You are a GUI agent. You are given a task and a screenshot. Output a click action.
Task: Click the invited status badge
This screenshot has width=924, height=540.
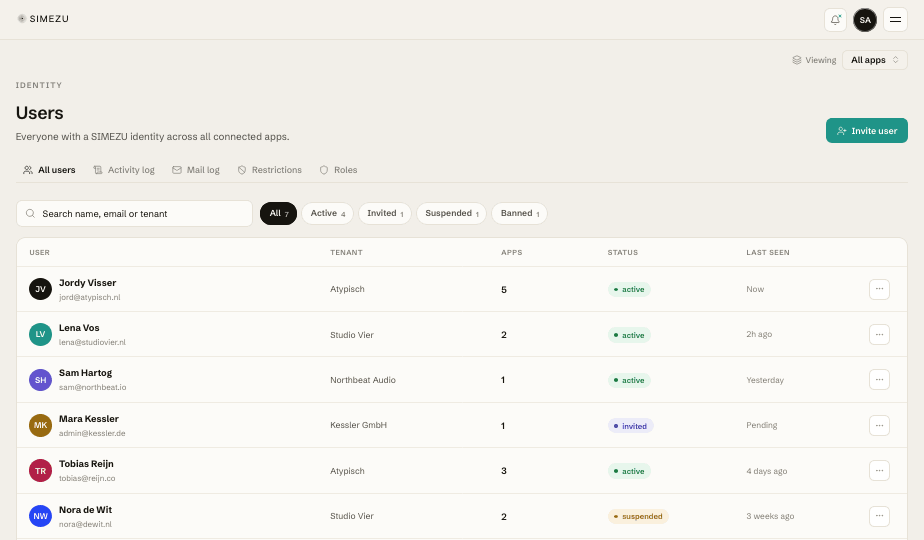631,426
